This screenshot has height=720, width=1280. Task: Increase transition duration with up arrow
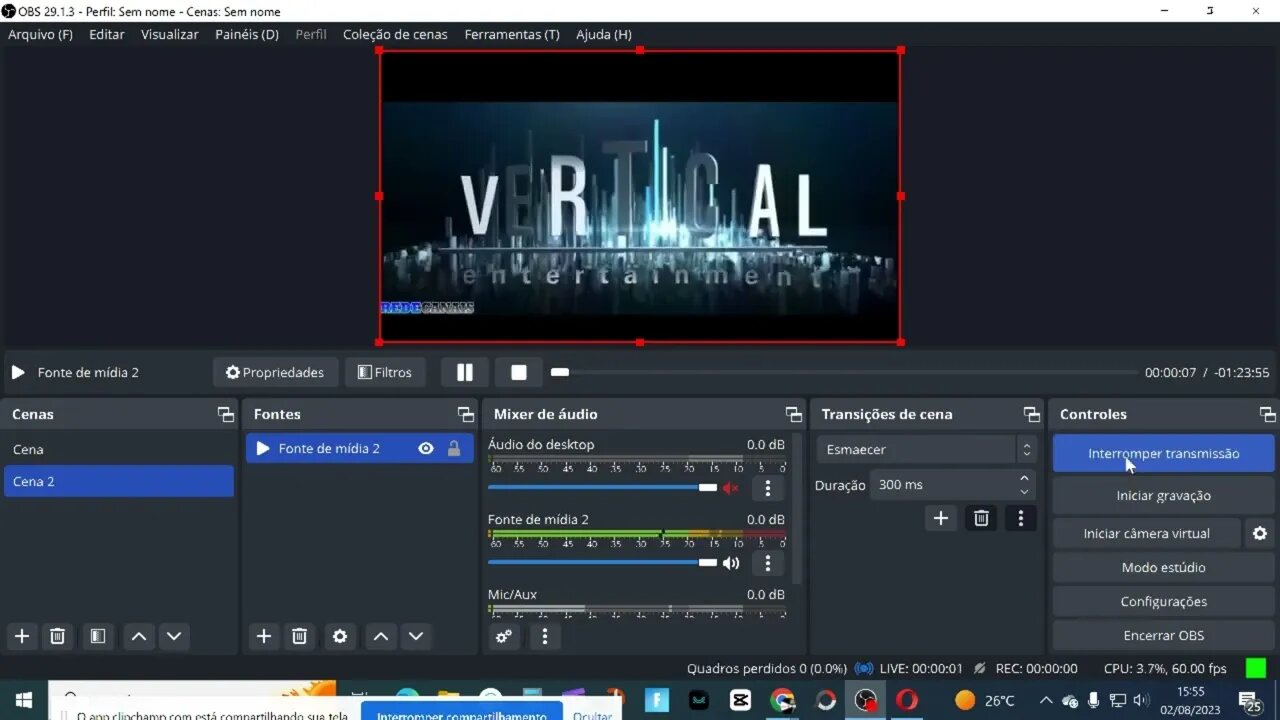(x=1024, y=478)
